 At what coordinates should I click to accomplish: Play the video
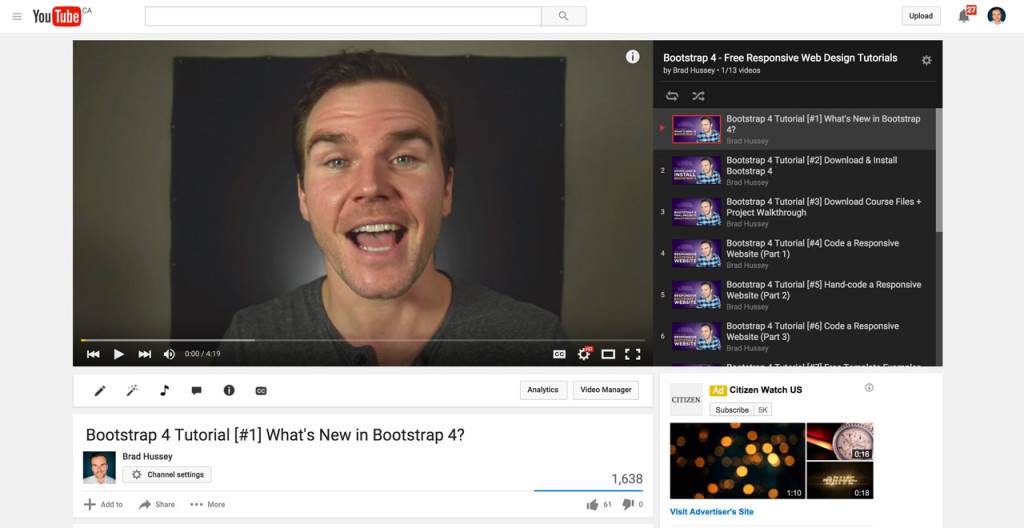[x=119, y=354]
